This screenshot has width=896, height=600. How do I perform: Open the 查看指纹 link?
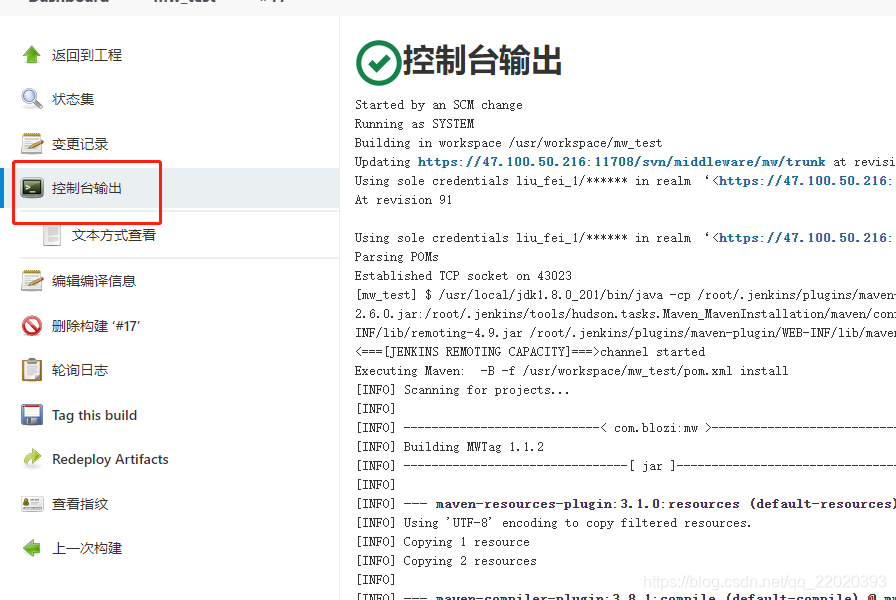[x=80, y=504]
